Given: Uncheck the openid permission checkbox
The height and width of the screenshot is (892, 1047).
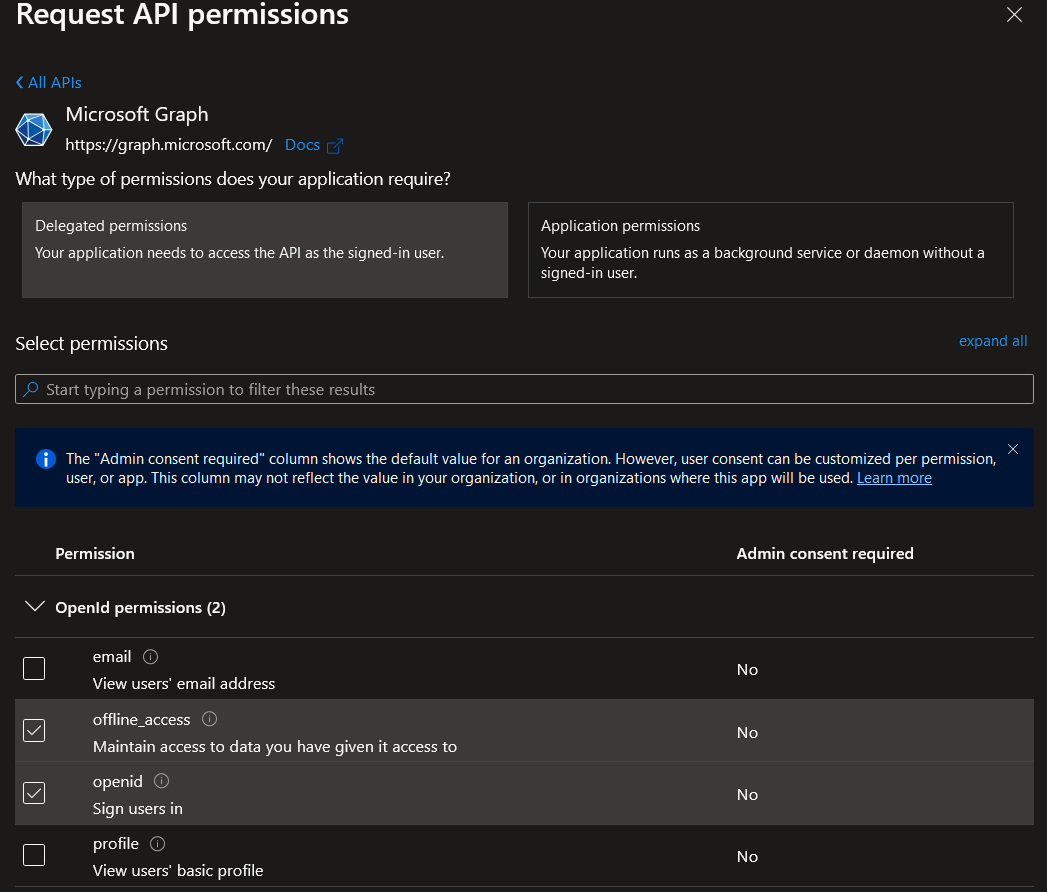Looking at the screenshot, I should click(x=34, y=793).
